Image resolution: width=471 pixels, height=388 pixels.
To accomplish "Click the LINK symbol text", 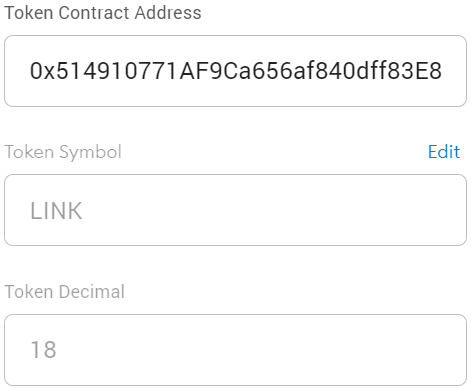I will (56, 211).
